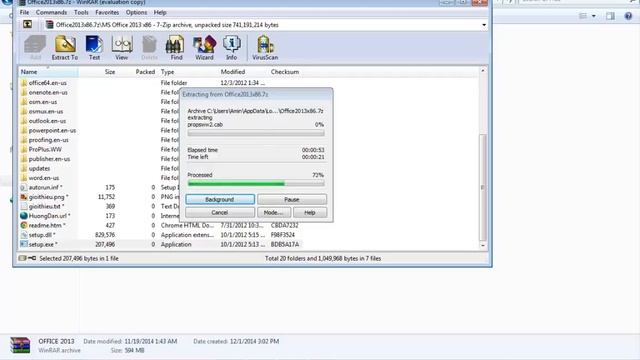Click the Background button
This screenshot has height=360, width=640.
(220, 199)
